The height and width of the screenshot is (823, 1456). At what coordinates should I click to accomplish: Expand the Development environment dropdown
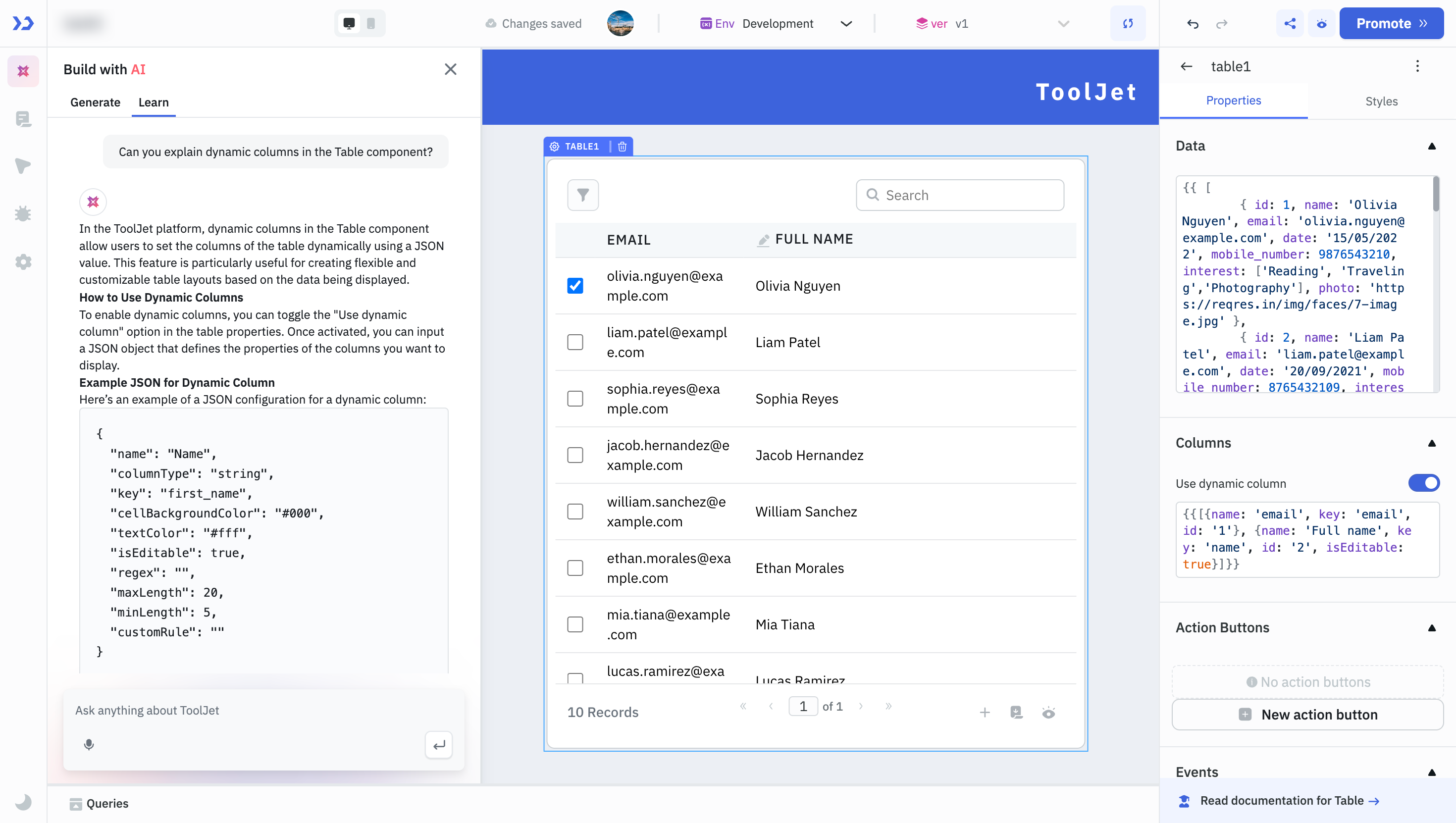(848, 23)
